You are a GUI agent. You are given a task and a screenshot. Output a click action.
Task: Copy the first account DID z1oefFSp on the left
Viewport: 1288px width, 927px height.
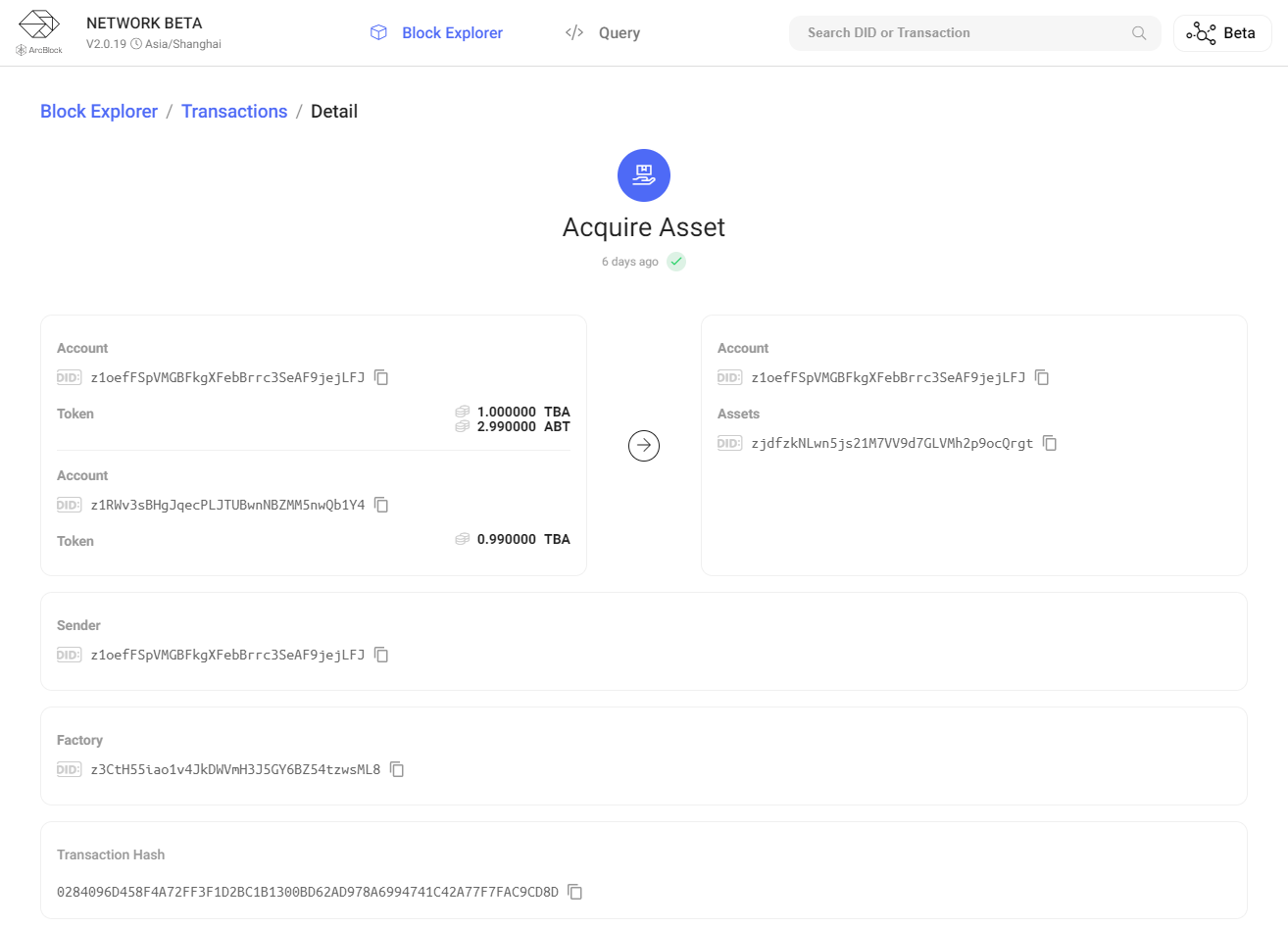pos(381,377)
